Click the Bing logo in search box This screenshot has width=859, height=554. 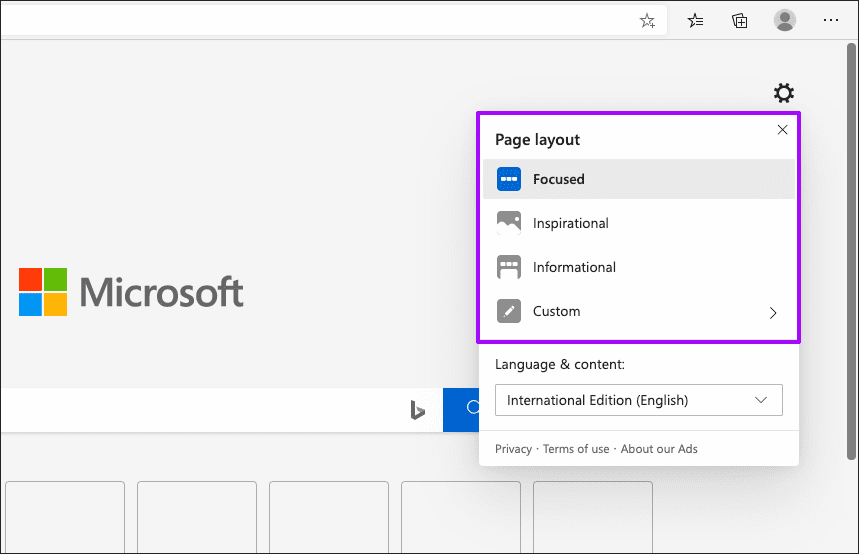(x=417, y=410)
